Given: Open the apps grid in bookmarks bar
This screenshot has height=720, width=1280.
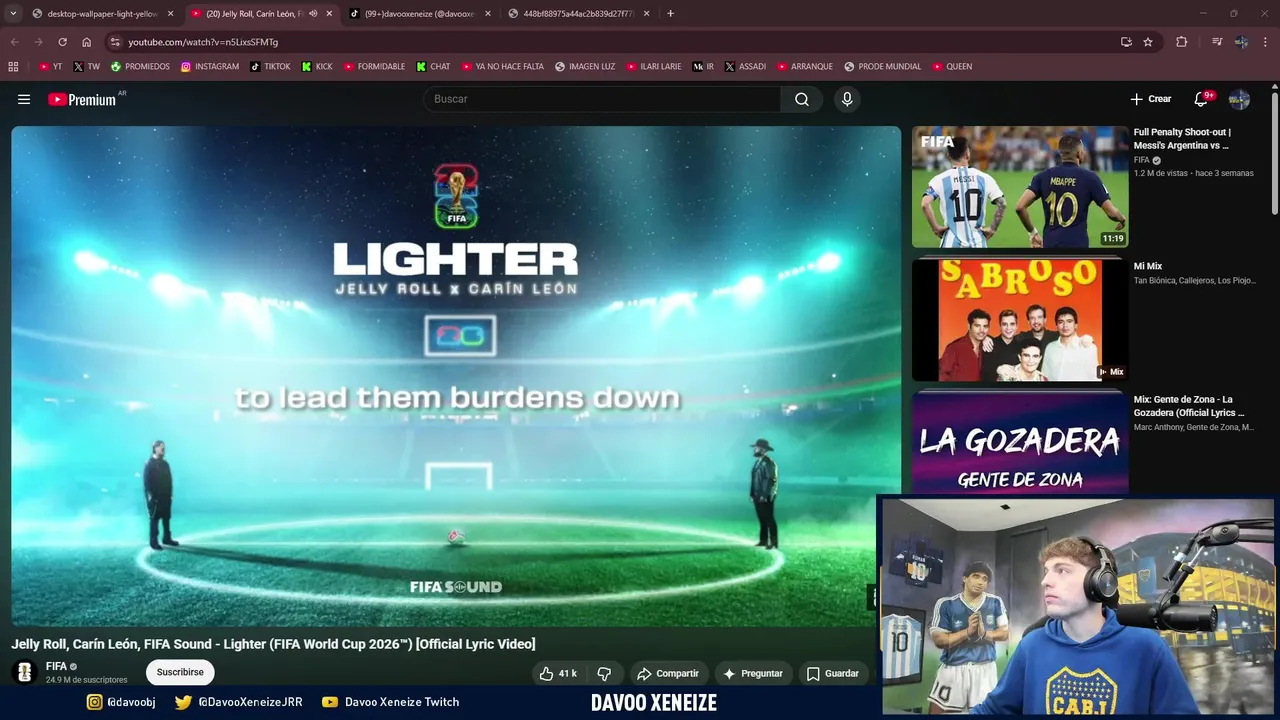Looking at the screenshot, I should click(13, 67).
